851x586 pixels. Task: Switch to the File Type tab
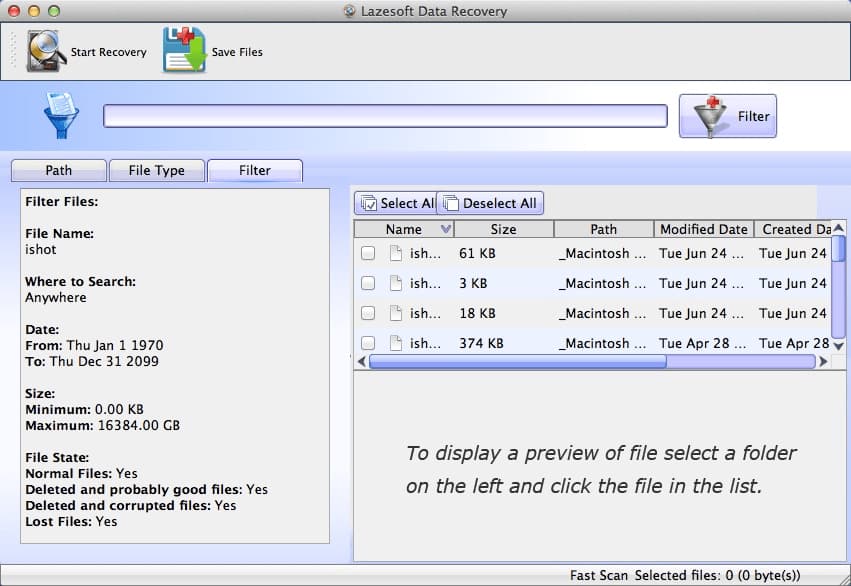(x=157, y=170)
